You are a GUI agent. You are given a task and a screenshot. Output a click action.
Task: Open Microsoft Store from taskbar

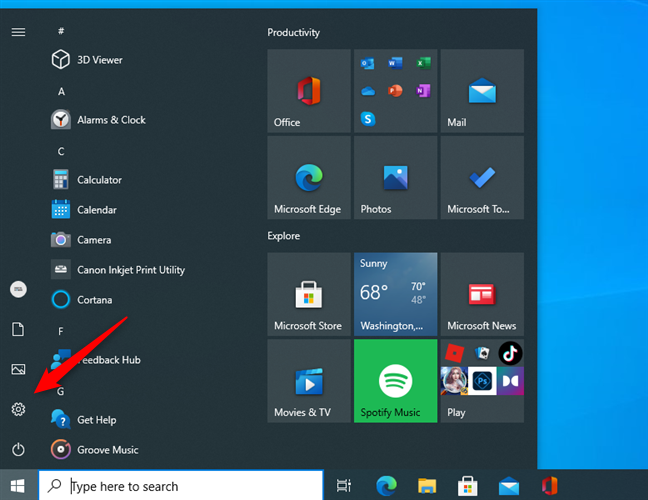pyautogui.click(x=468, y=486)
